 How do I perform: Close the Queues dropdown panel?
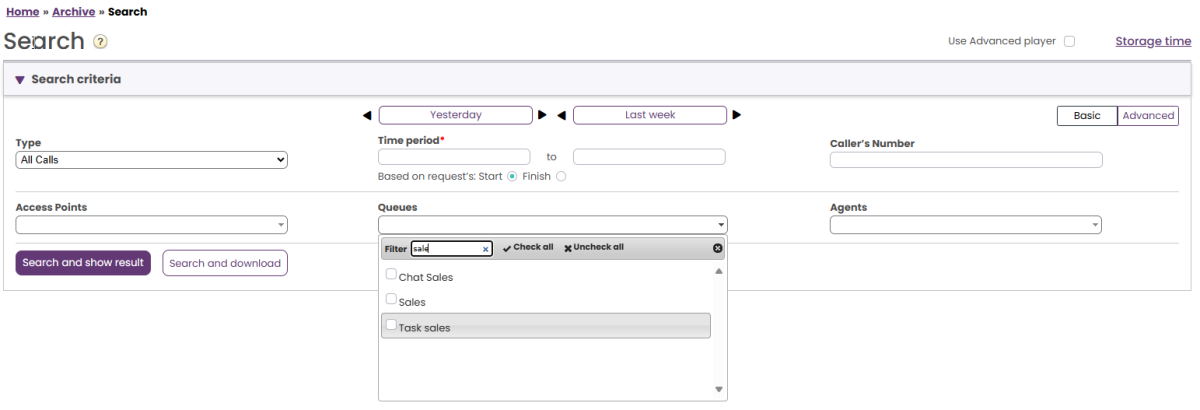717,248
